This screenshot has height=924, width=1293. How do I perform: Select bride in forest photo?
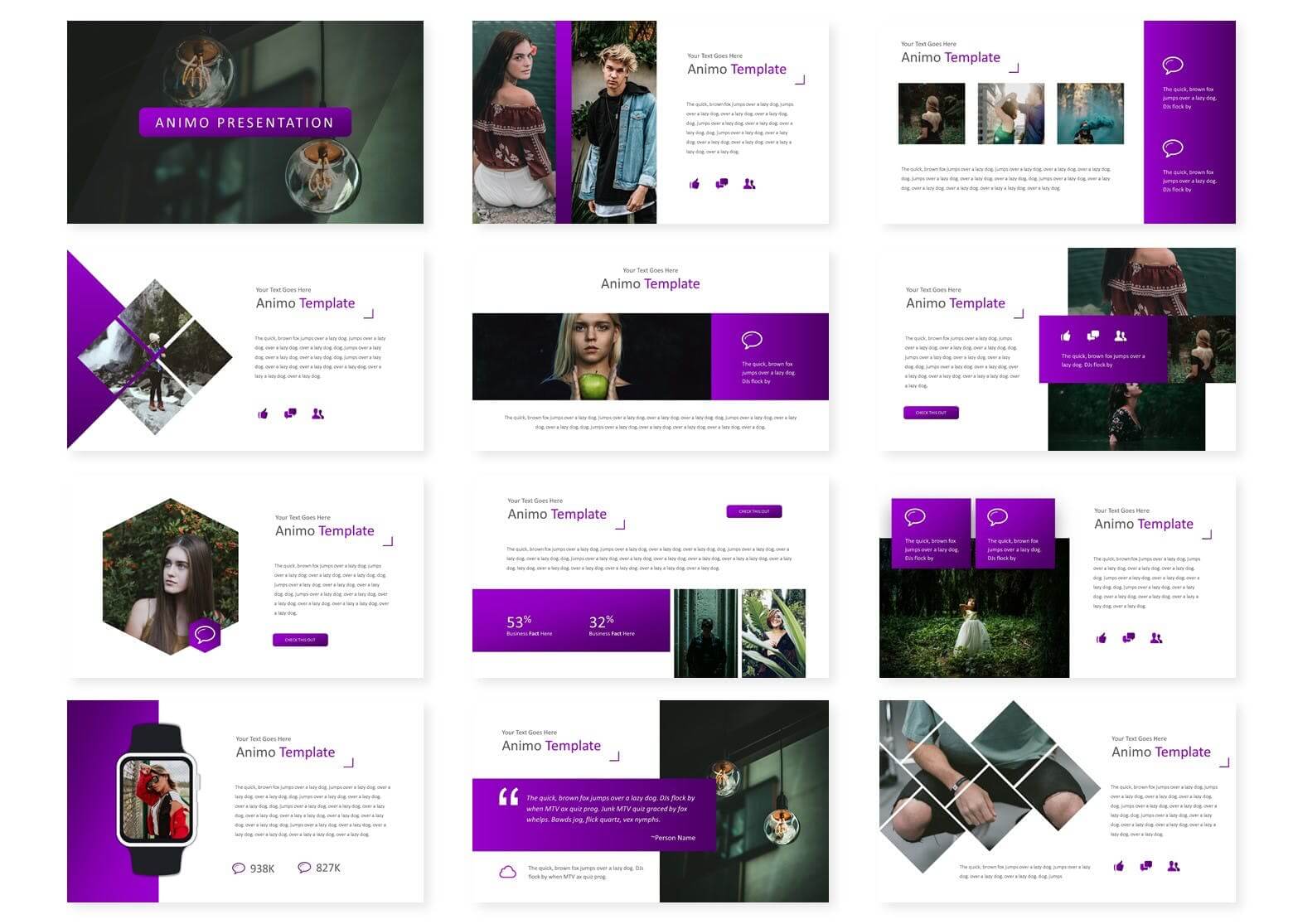[x=974, y=608]
